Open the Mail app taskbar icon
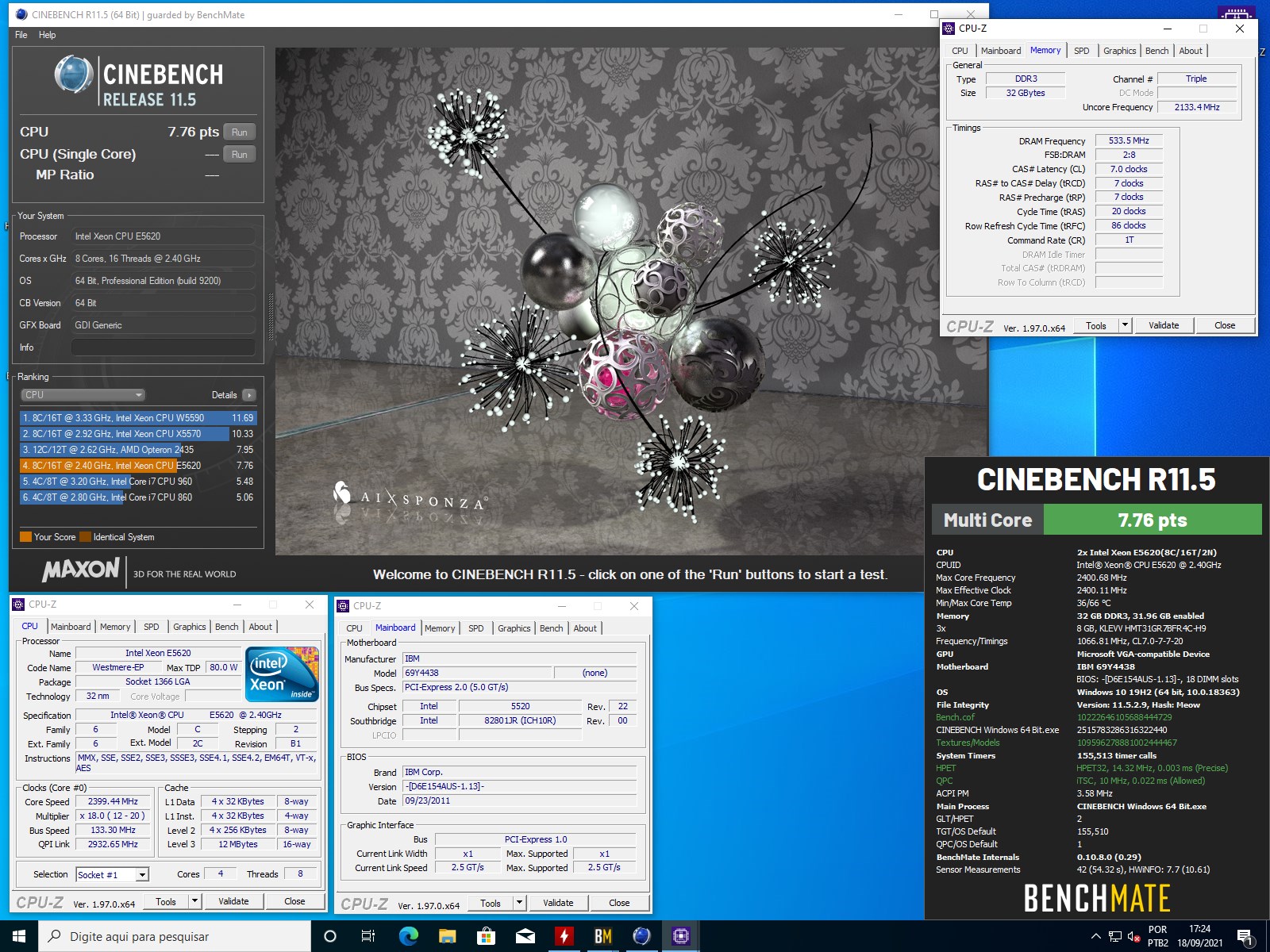1270x952 pixels. (525, 936)
